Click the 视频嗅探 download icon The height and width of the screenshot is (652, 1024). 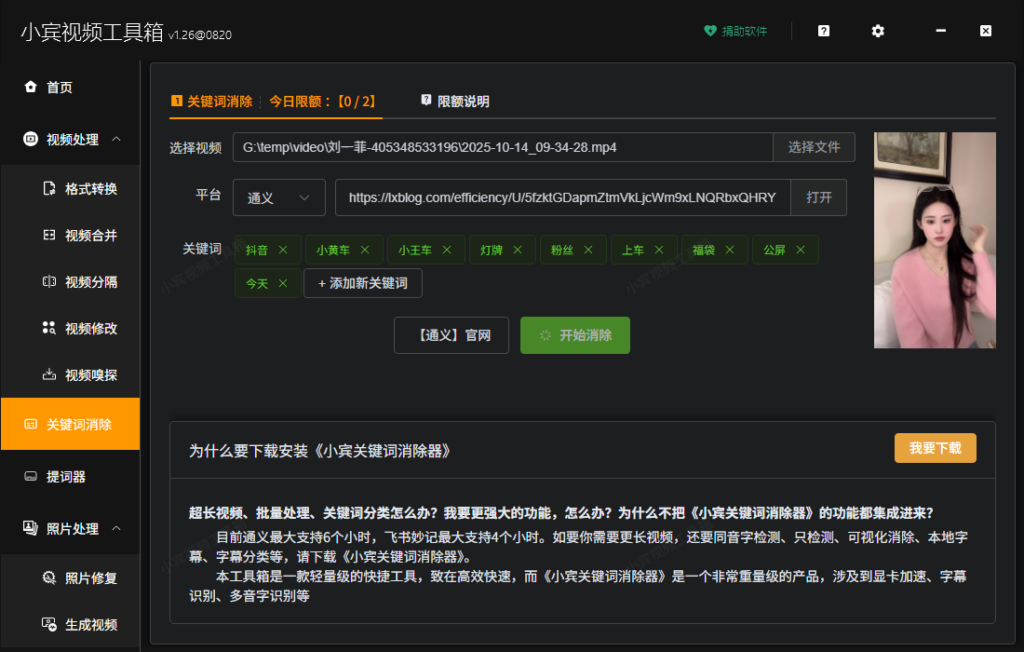point(49,375)
